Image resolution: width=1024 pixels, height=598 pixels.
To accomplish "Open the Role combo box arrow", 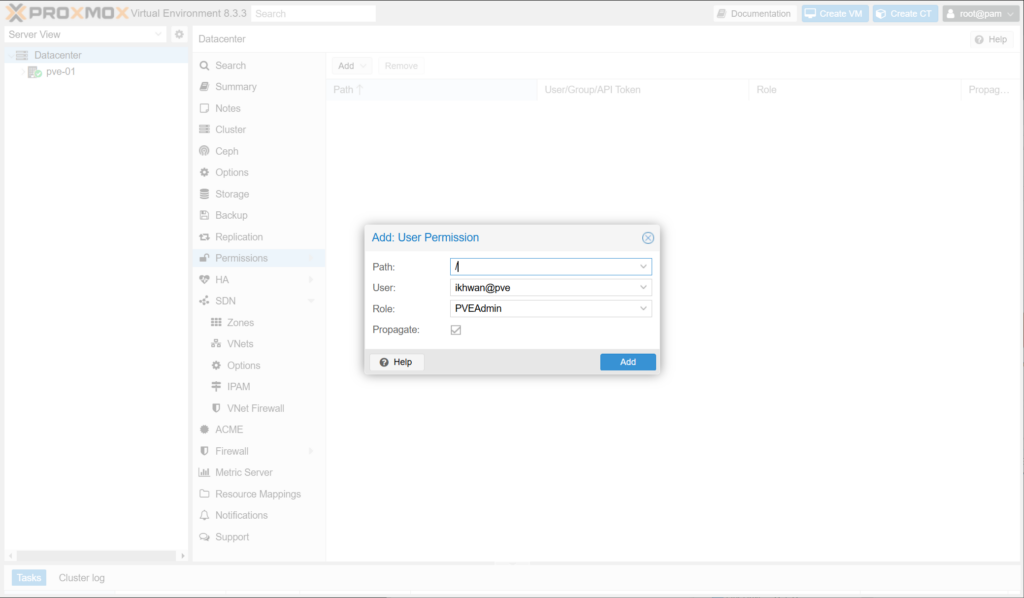I will pos(642,309).
